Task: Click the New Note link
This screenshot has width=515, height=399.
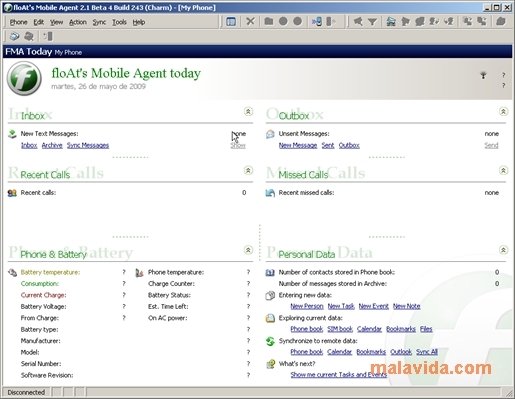Action: pos(407,306)
